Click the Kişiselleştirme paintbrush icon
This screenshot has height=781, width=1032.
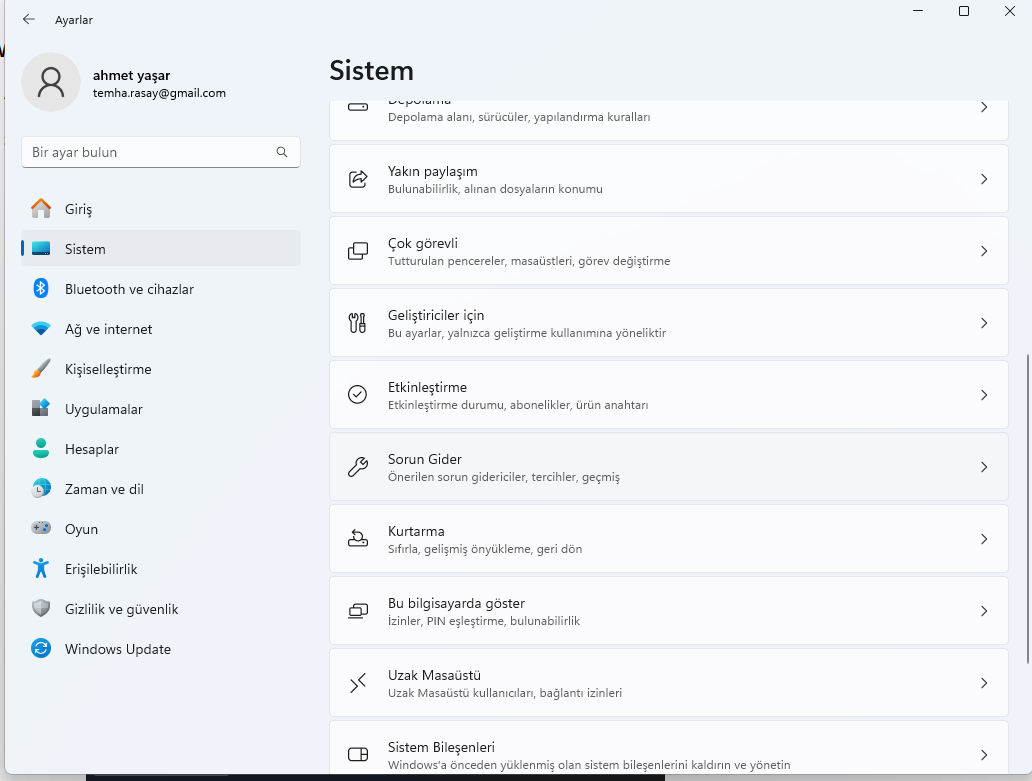41,369
